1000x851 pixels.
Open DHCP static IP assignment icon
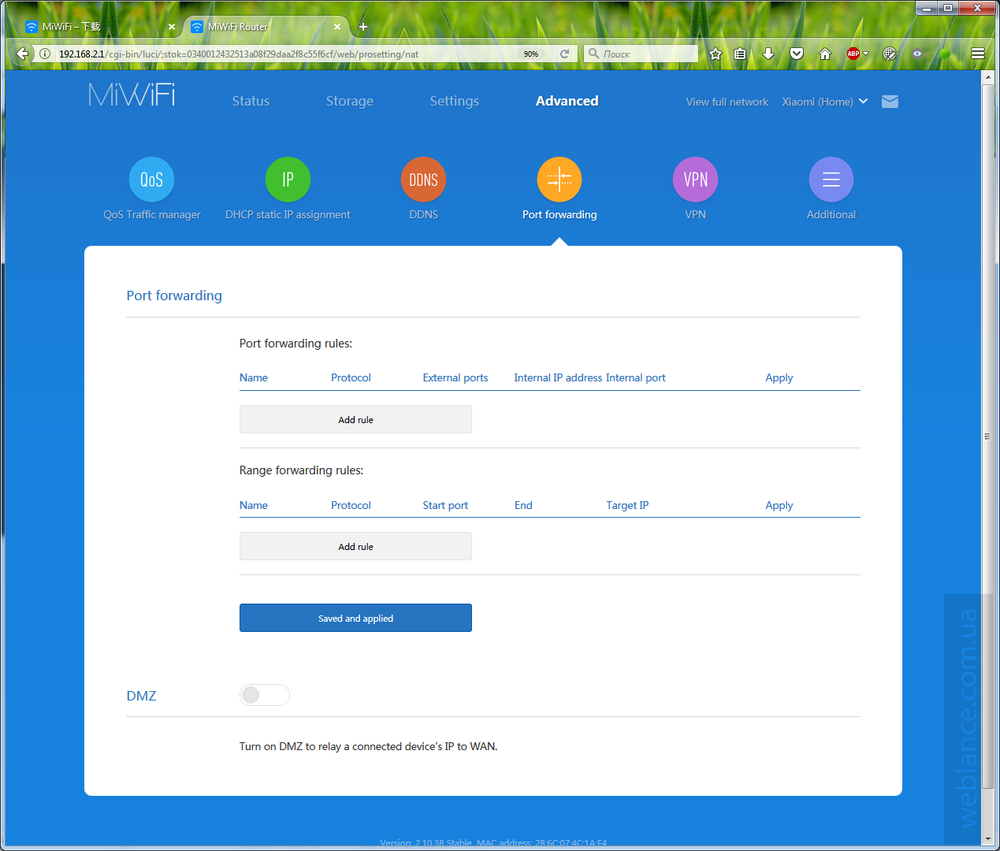coord(288,179)
